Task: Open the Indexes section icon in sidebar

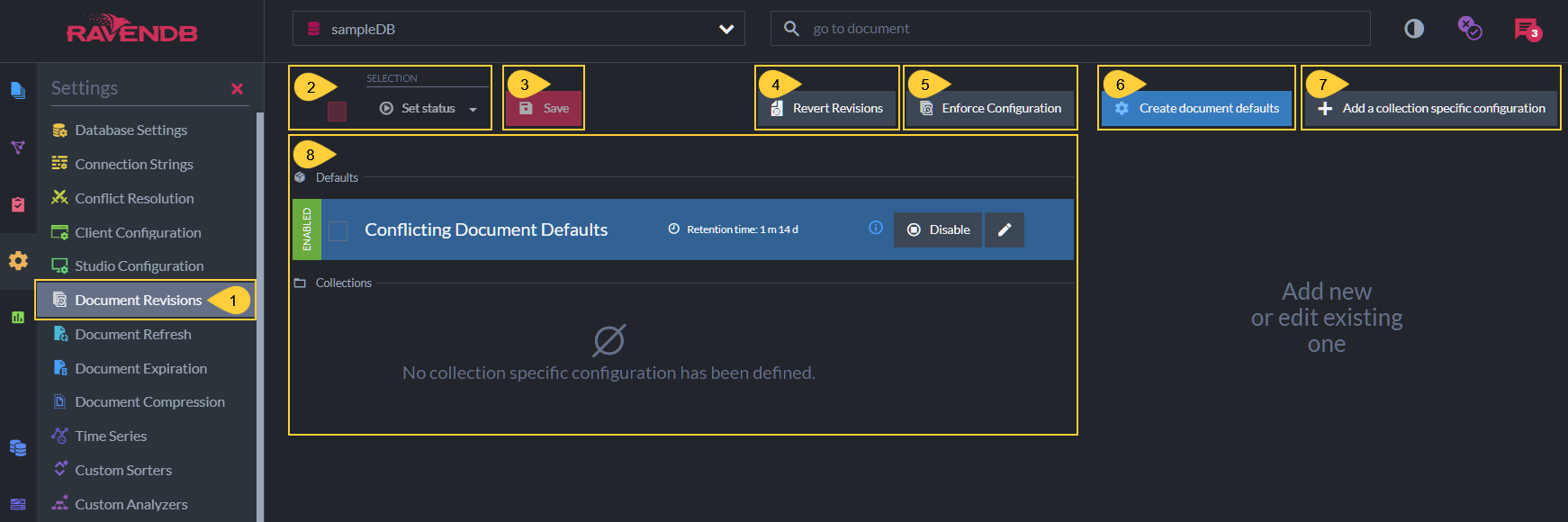Action: (x=17, y=147)
